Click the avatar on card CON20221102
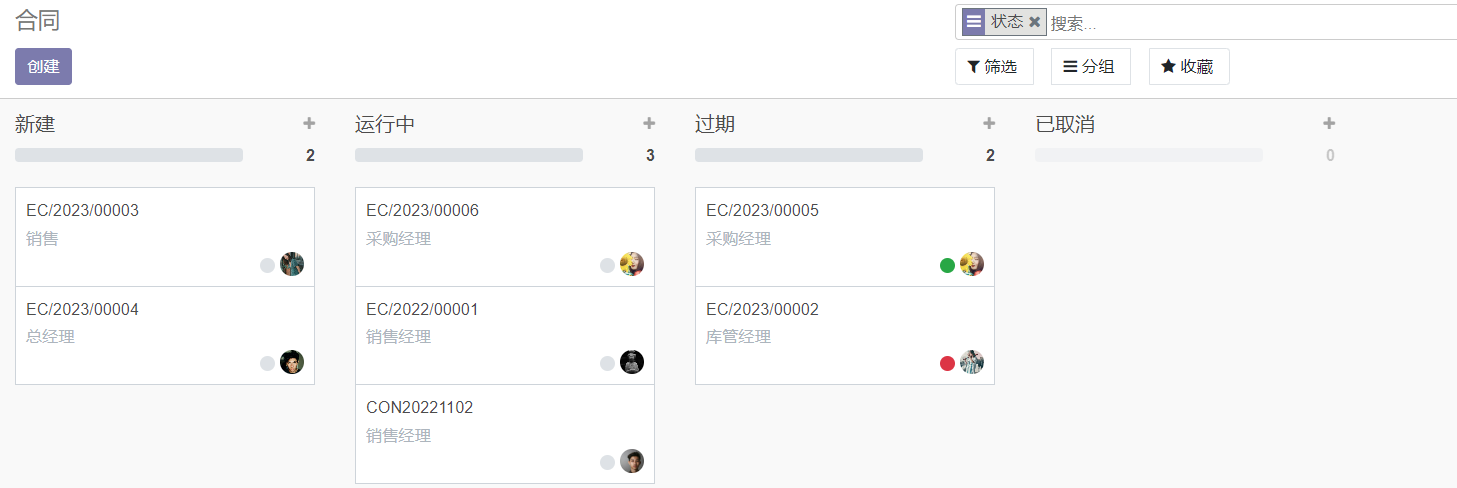Image resolution: width=1457 pixels, height=488 pixels. pos(632,461)
